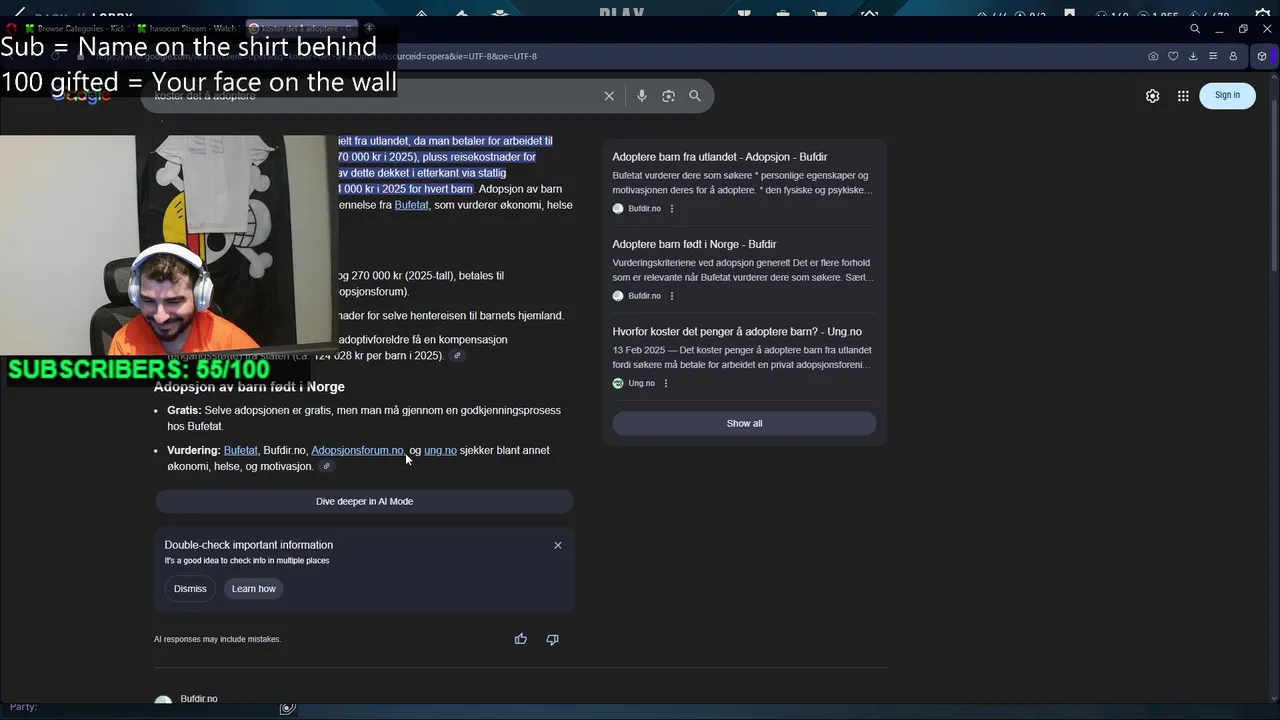Open Bufetat link in Vurdering bullet
Image resolution: width=1280 pixels, height=720 pixels.
point(240,450)
